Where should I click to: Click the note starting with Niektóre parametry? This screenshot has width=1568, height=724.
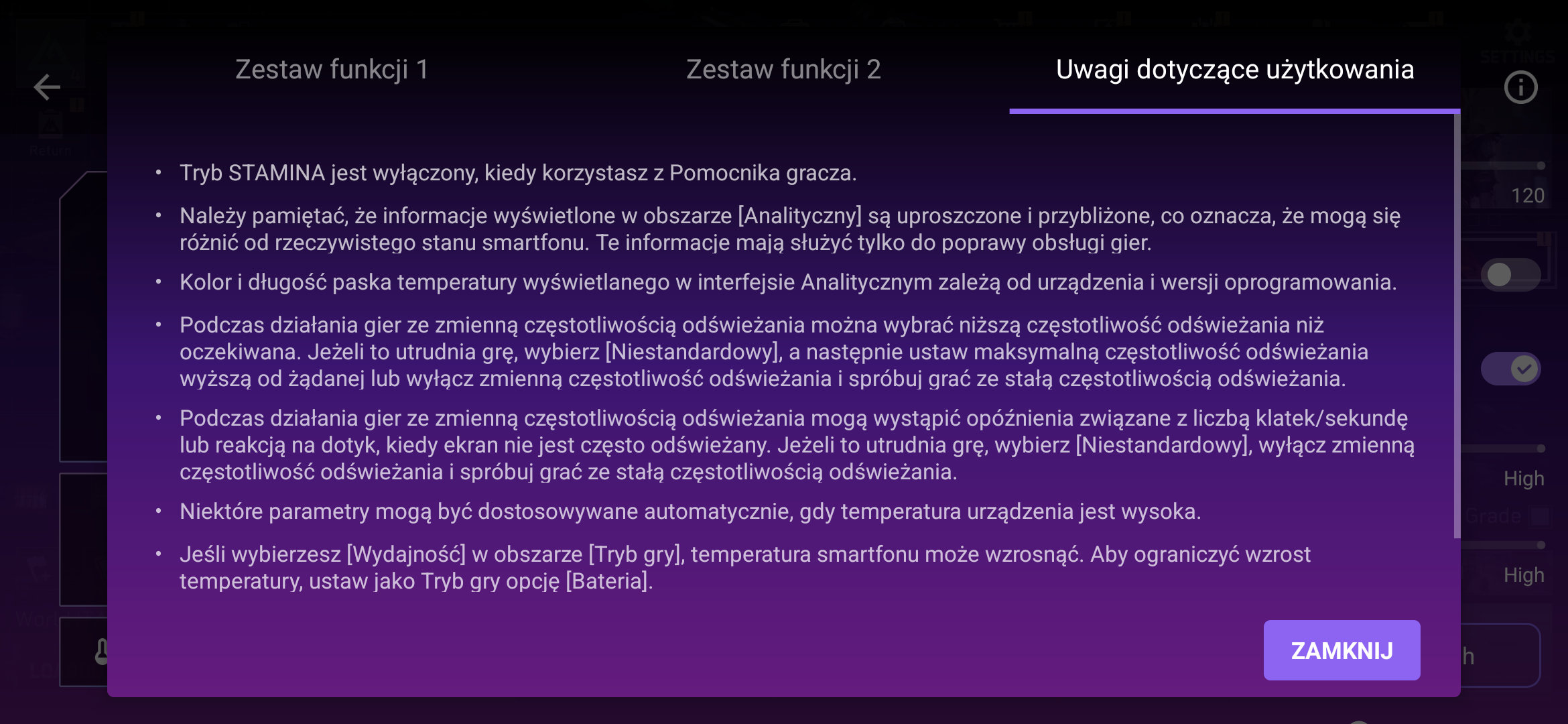(690, 511)
